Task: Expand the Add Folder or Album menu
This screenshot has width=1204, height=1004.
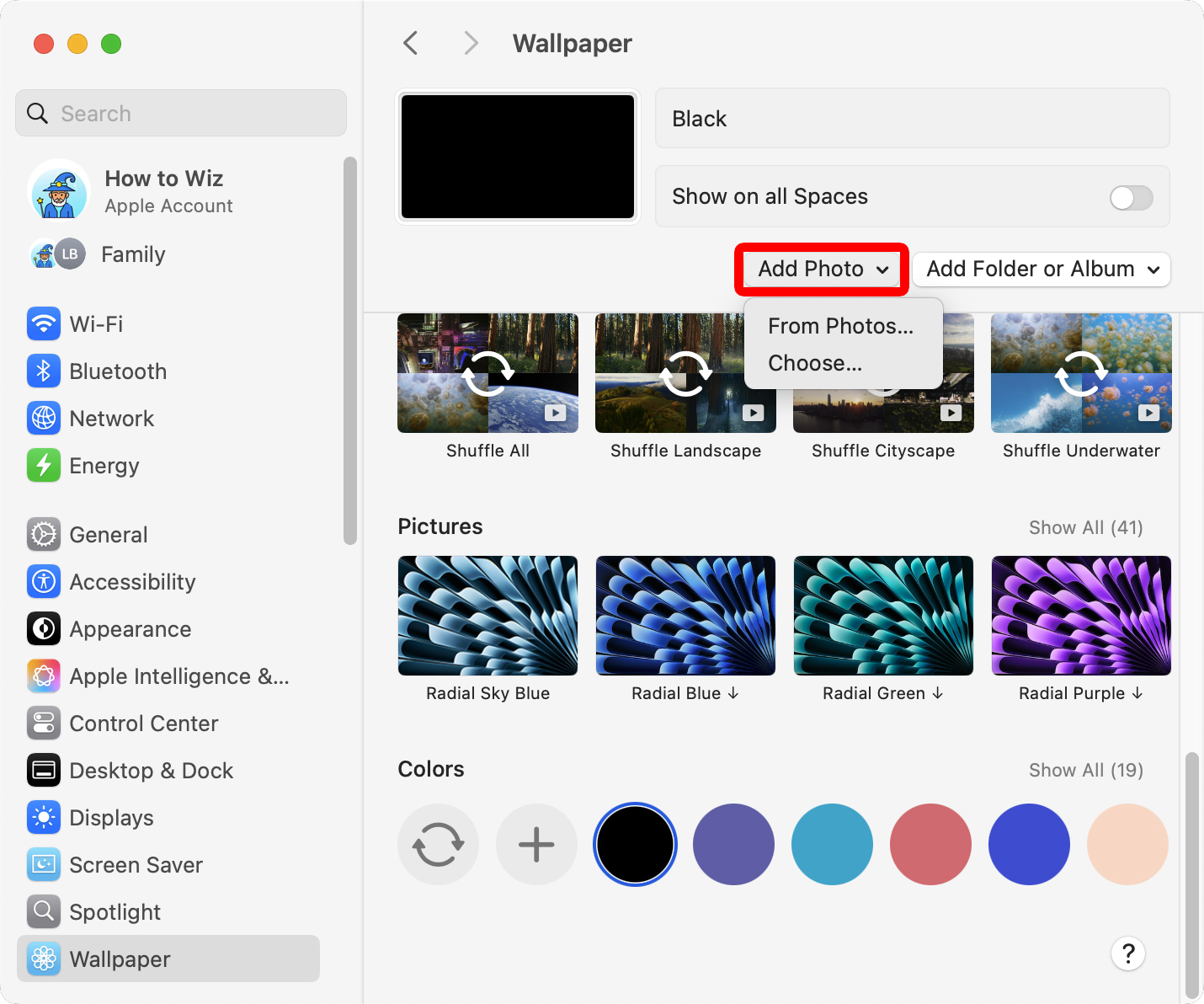Action: 1041,269
